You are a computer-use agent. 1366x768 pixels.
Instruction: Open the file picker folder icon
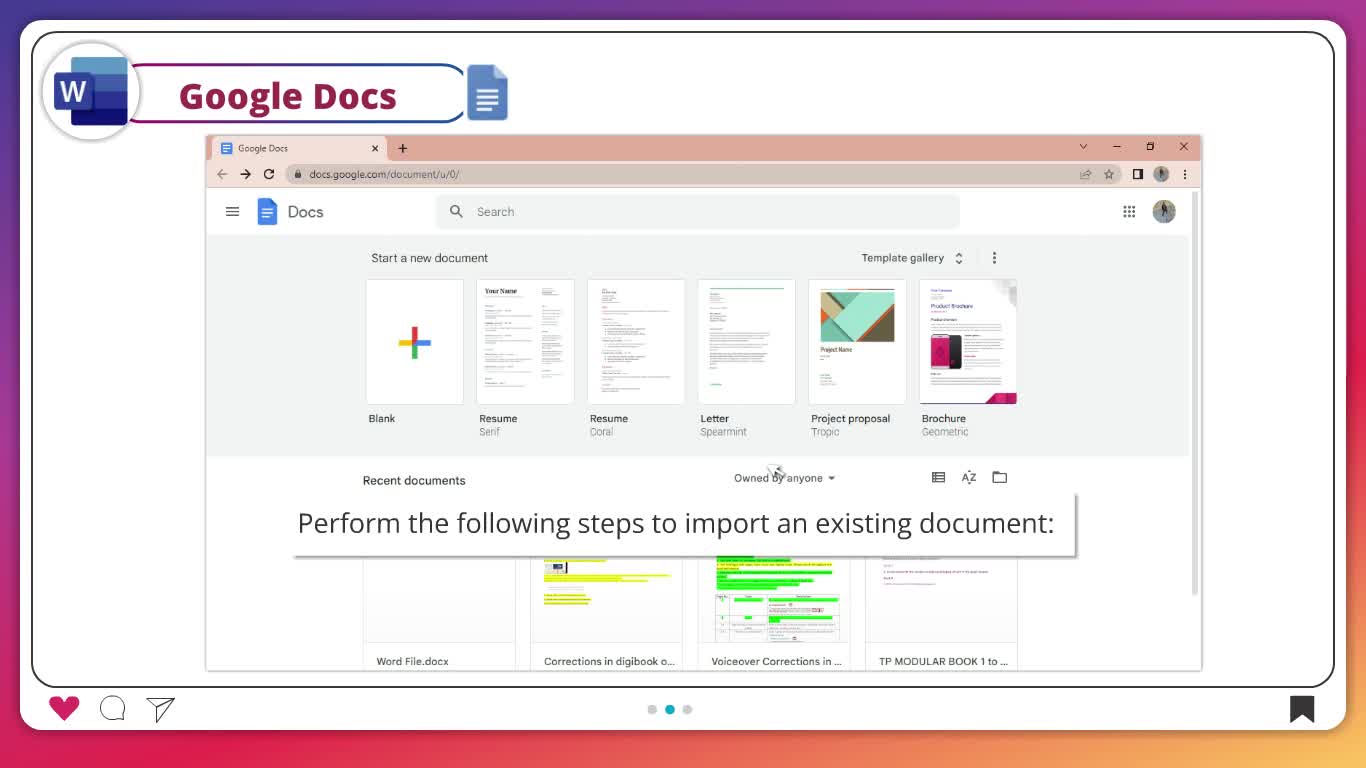coord(999,478)
